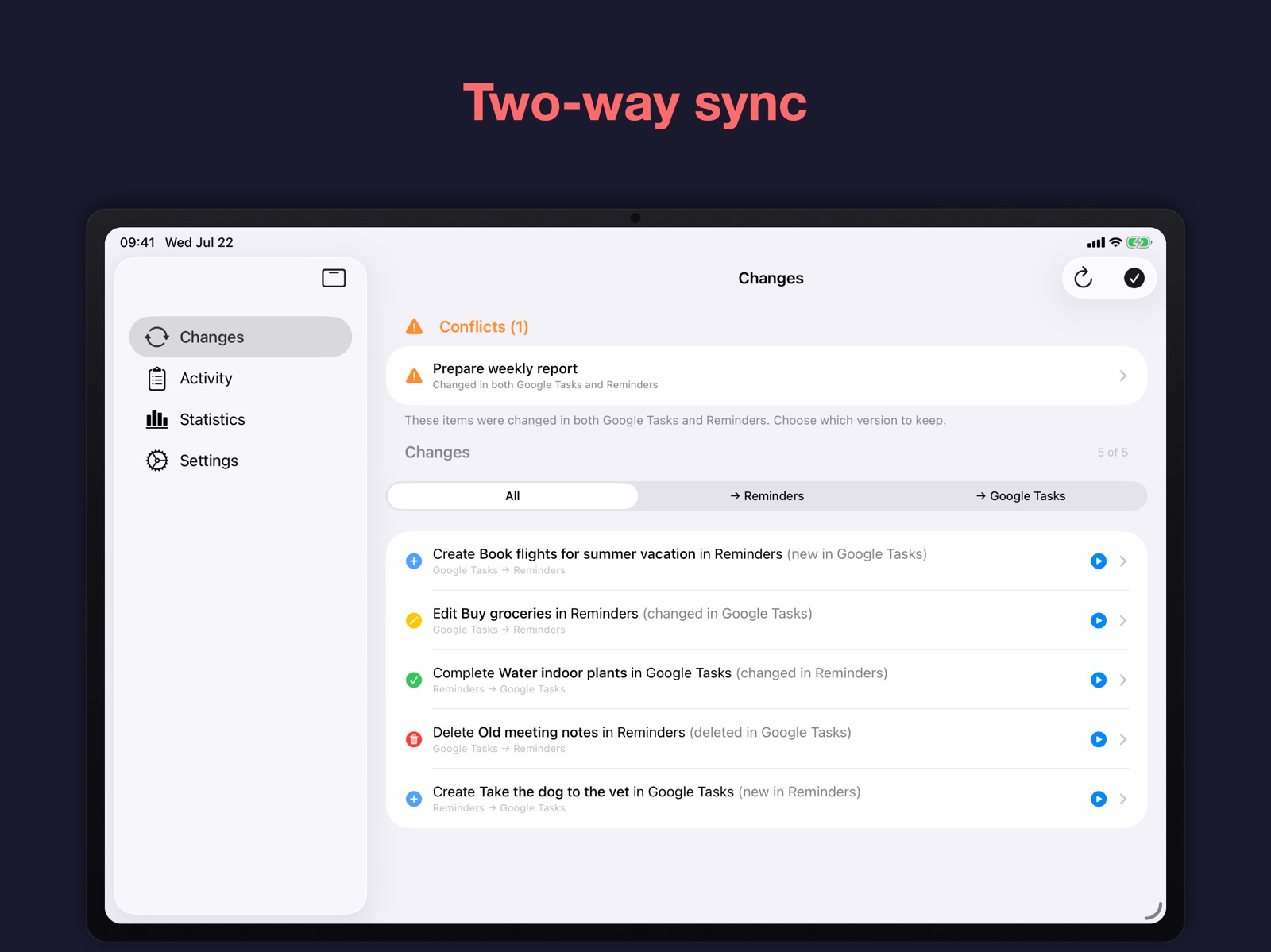Run sync for Take the dog to the vet
Viewport: 1271px width, 952px height.
coord(1099,799)
